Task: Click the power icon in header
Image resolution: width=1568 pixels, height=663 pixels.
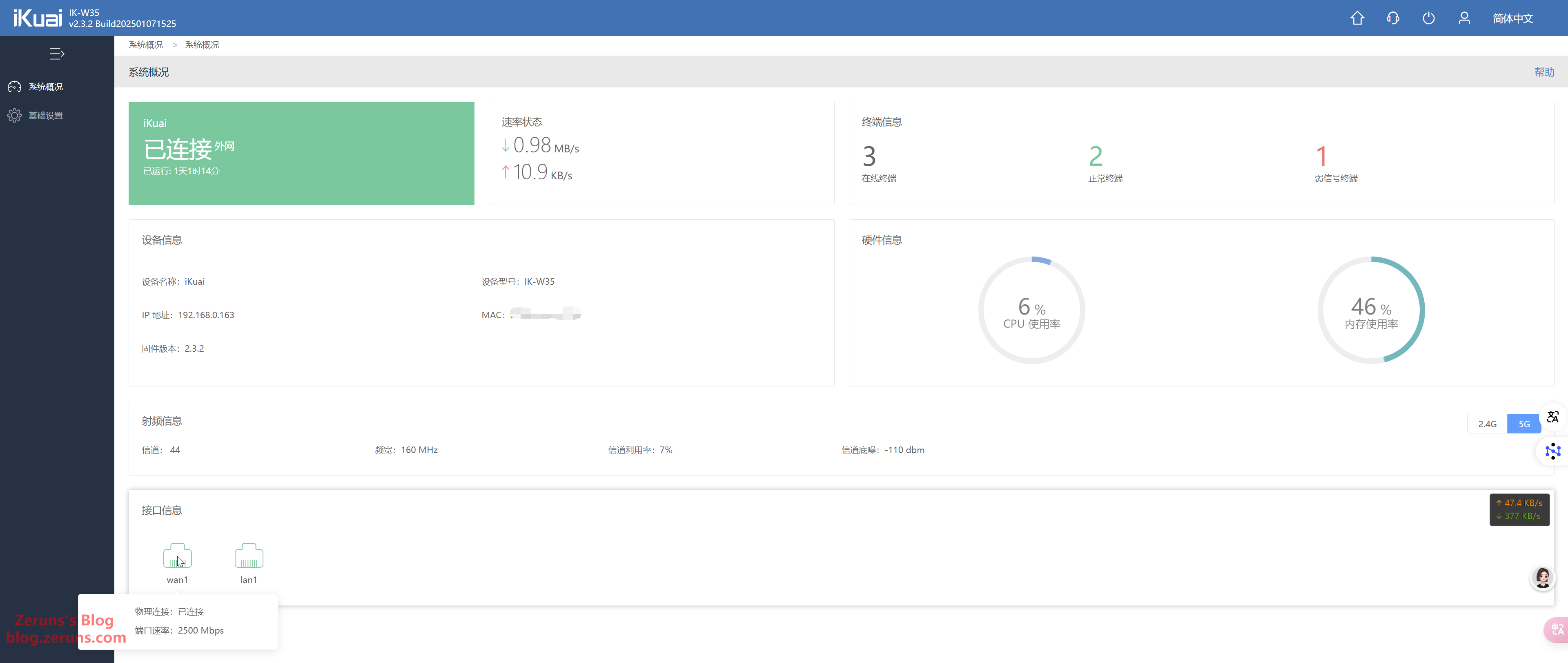Action: click(x=1428, y=18)
